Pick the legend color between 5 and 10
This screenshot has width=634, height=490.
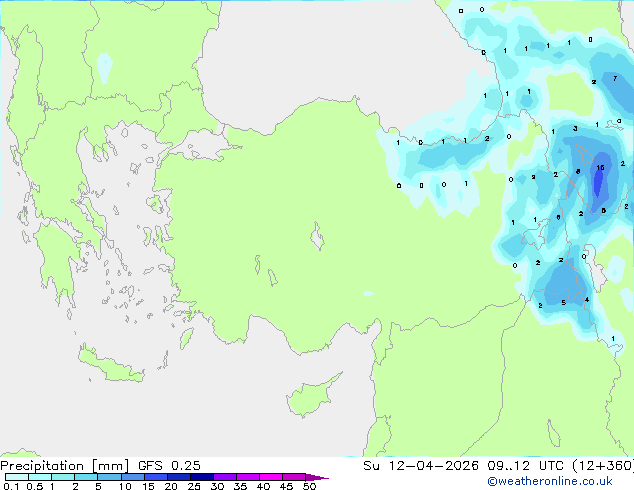[x=110, y=478]
